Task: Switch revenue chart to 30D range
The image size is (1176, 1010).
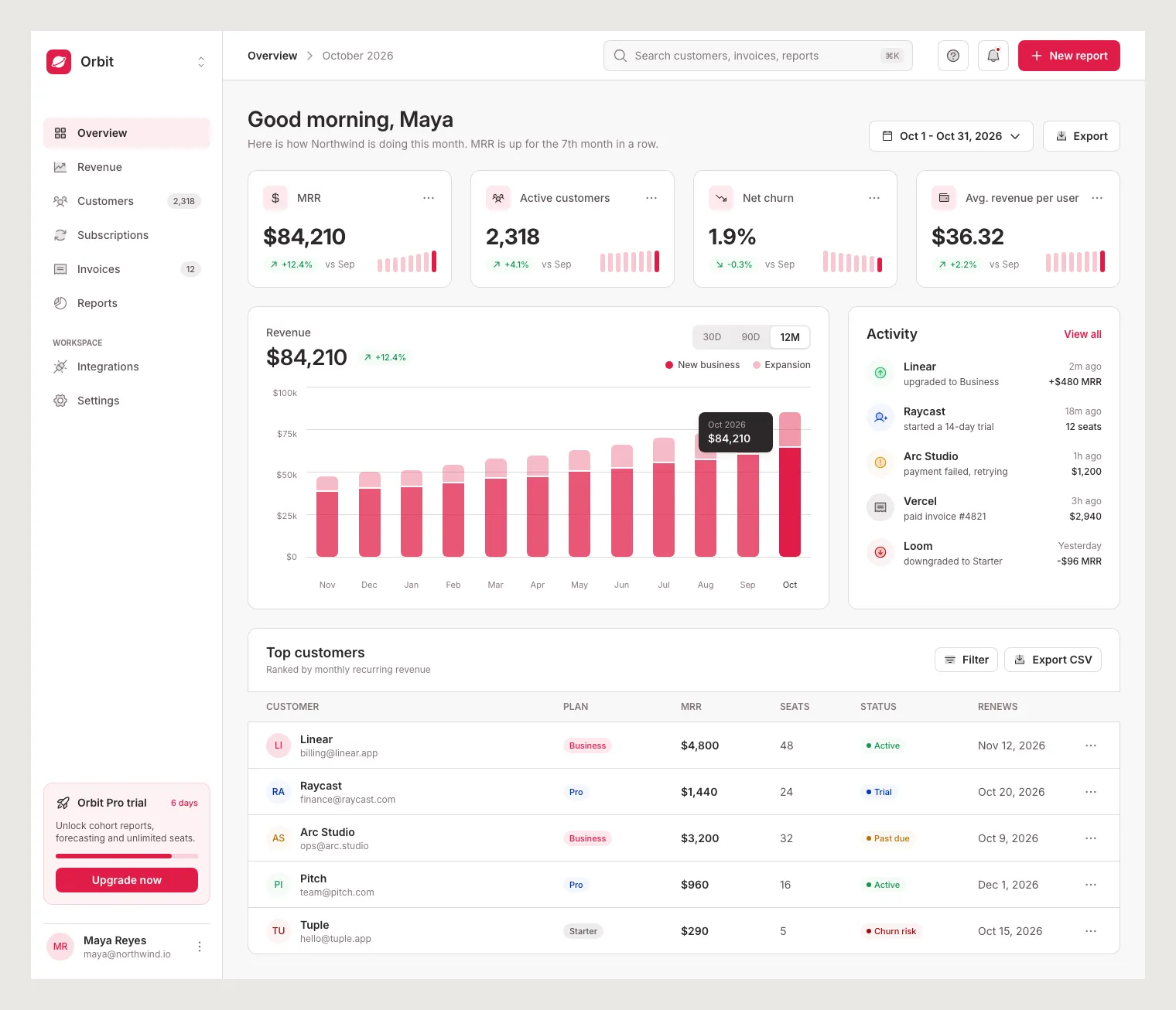Action: (x=712, y=337)
